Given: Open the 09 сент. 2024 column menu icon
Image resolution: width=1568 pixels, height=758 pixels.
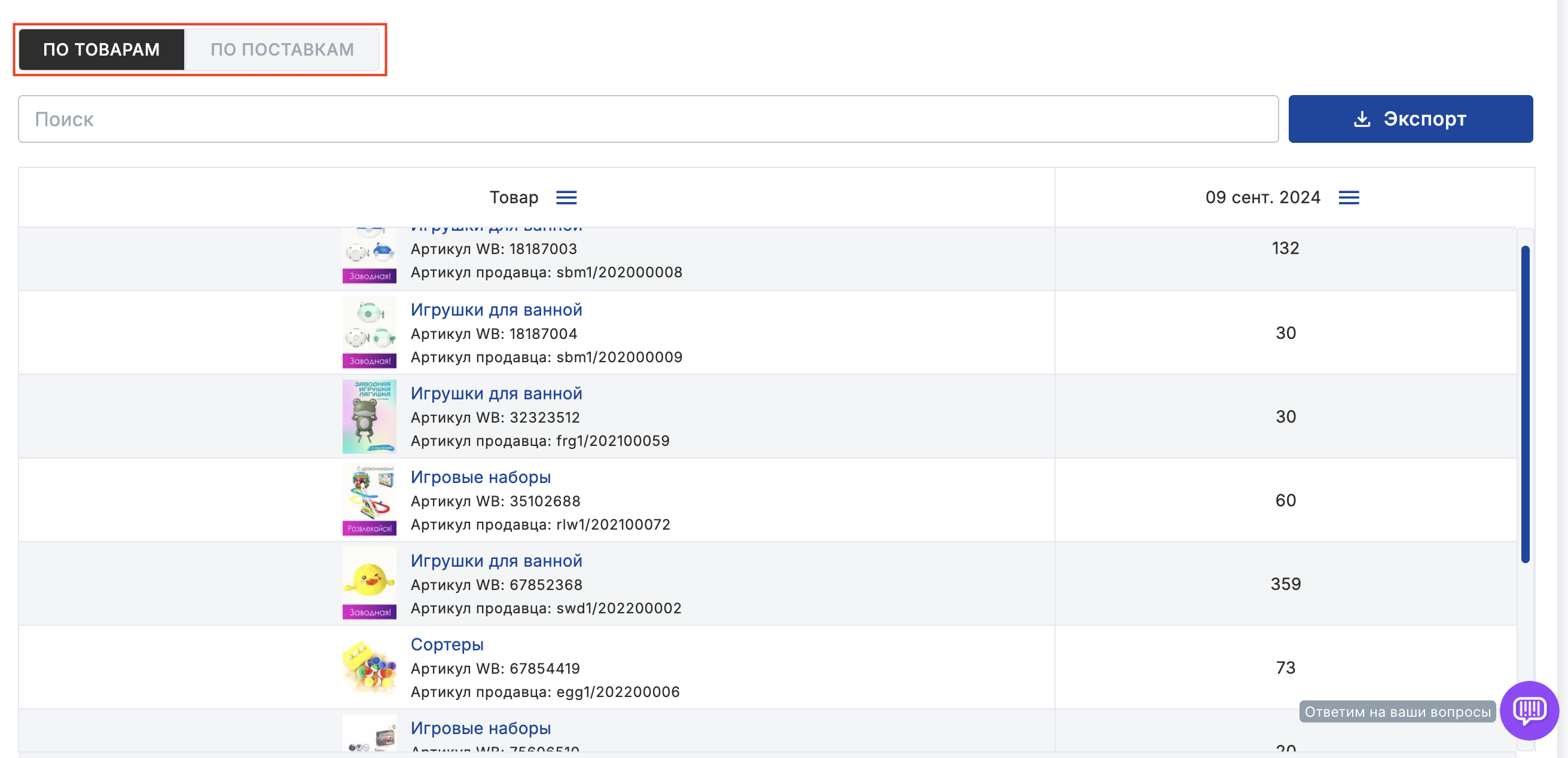Looking at the screenshot, I should tap(1349, 197).
